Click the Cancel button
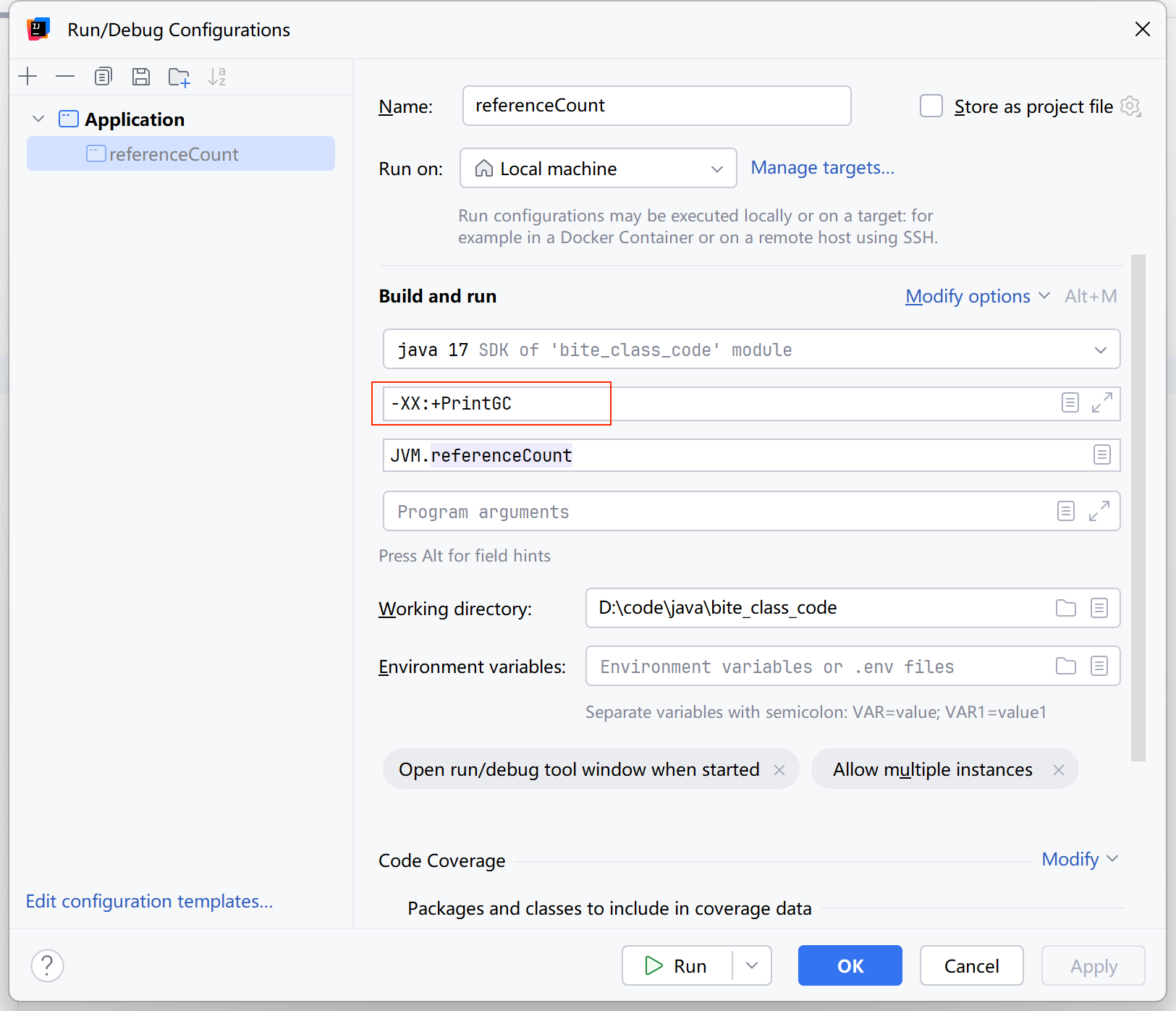 971,965
